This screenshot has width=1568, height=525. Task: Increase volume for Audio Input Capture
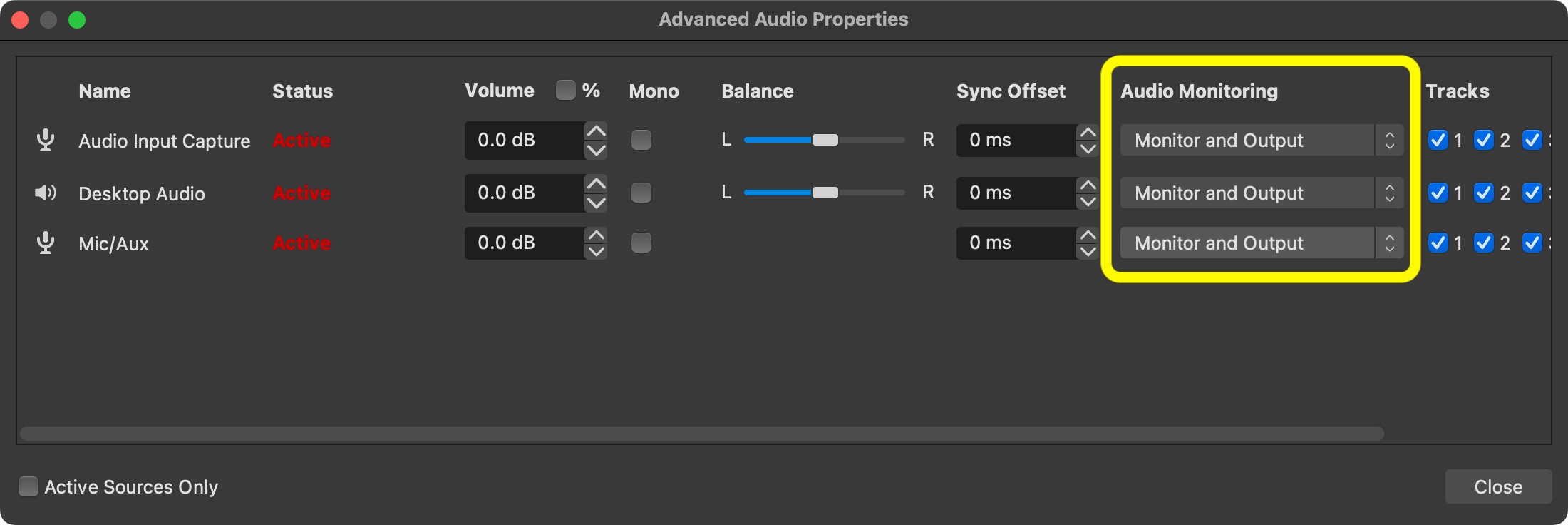[x=596, y=131]
